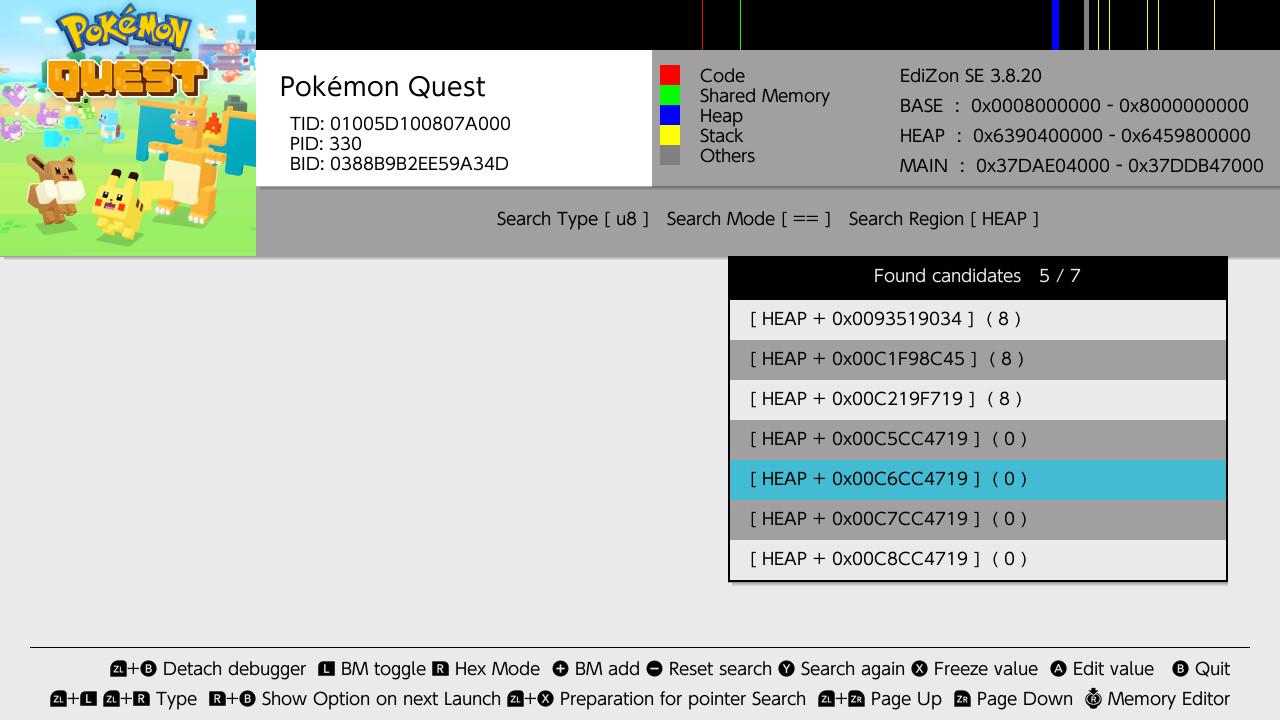The height and width of the screenshot is (720, 1280).
Task: Click the Y button icon for Search again
Action: tap(786, 669)
